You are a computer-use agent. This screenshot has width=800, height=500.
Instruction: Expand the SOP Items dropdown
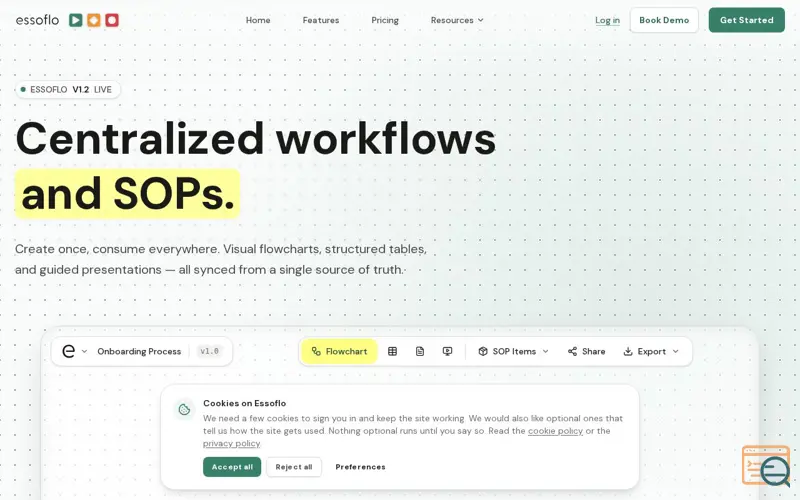pos(513,351)
